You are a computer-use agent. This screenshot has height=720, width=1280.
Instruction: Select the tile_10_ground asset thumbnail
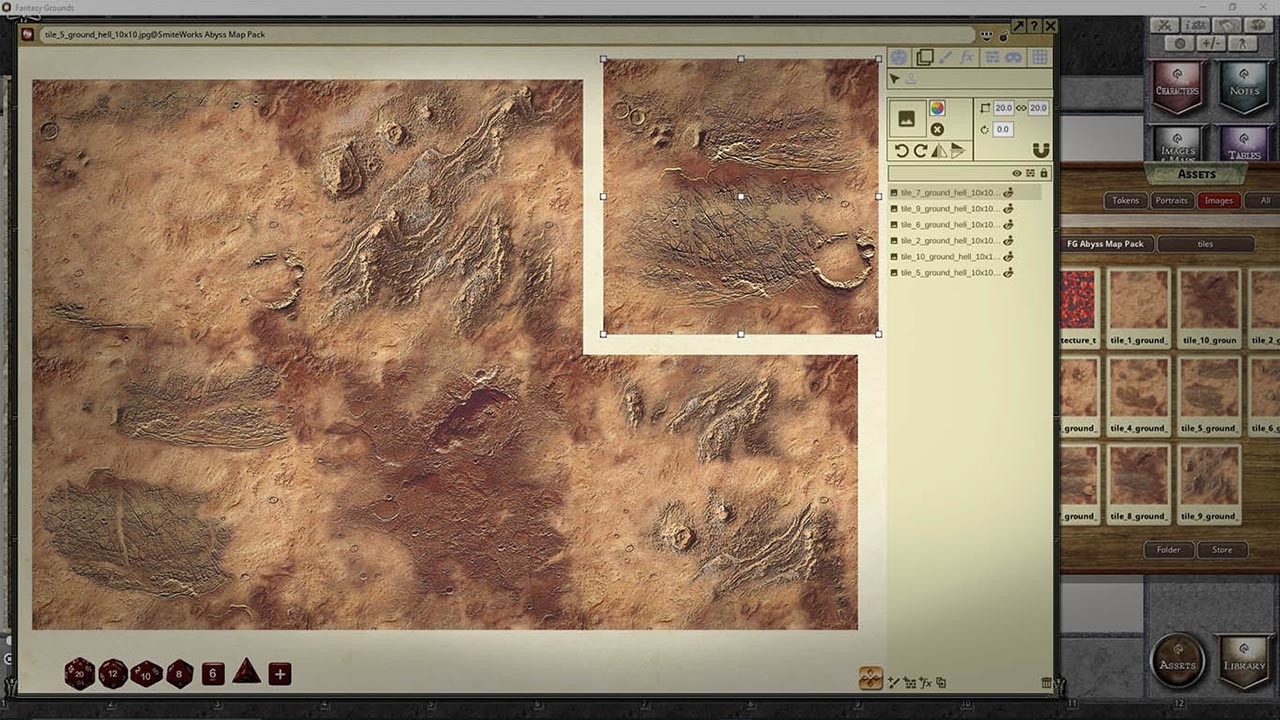[1209, 307]
